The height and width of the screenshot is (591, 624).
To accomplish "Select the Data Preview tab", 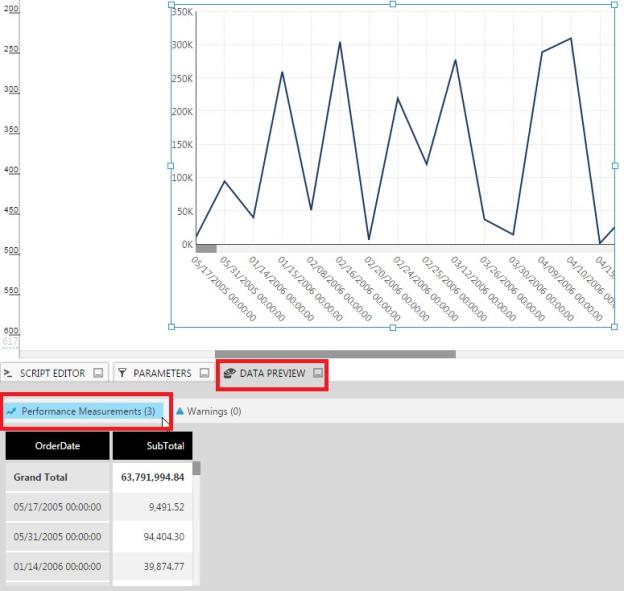I will click(272, 373).
